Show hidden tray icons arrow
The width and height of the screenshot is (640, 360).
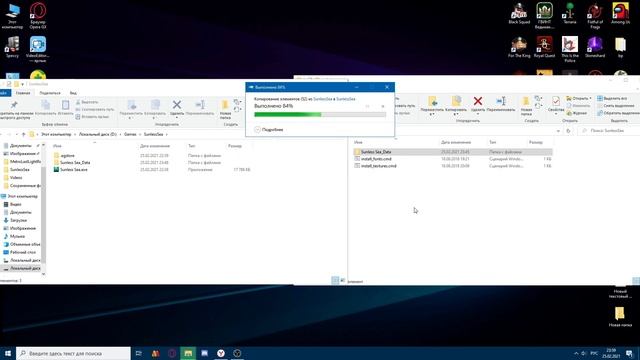point(576,353)
